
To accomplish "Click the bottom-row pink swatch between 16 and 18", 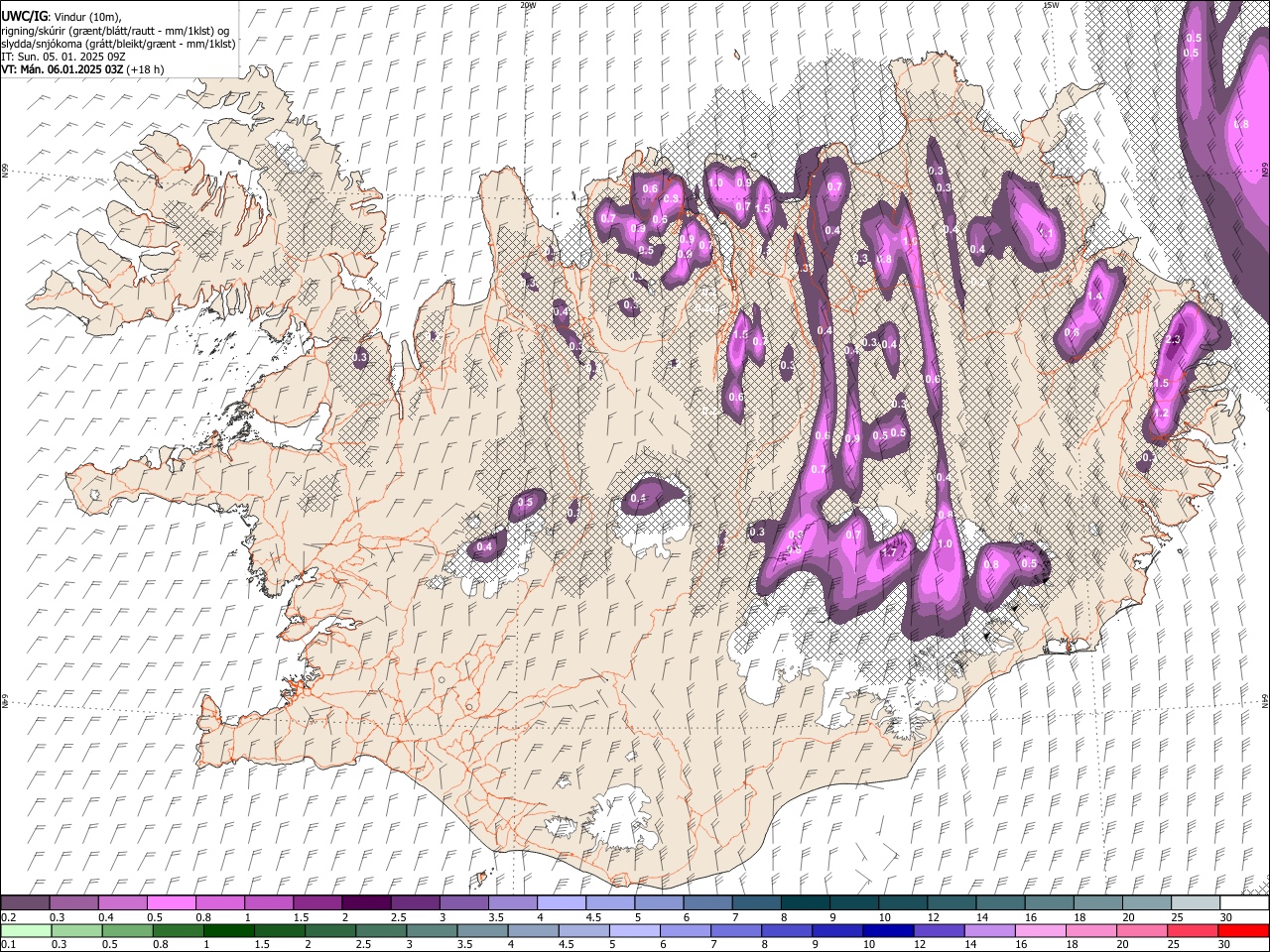I will pos(1042,931).
